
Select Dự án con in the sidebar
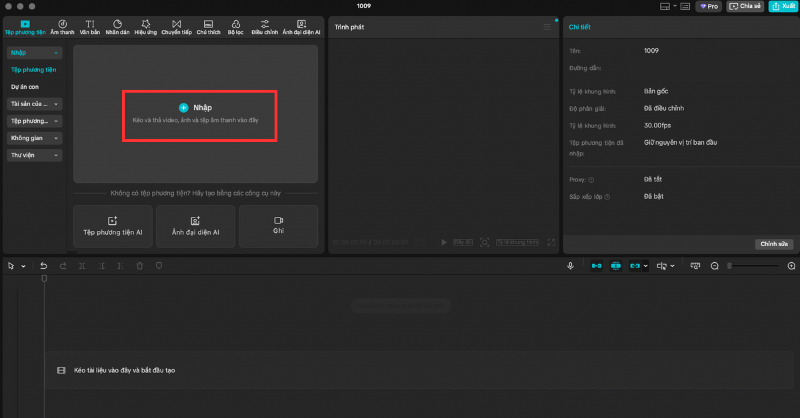point(25,87)
